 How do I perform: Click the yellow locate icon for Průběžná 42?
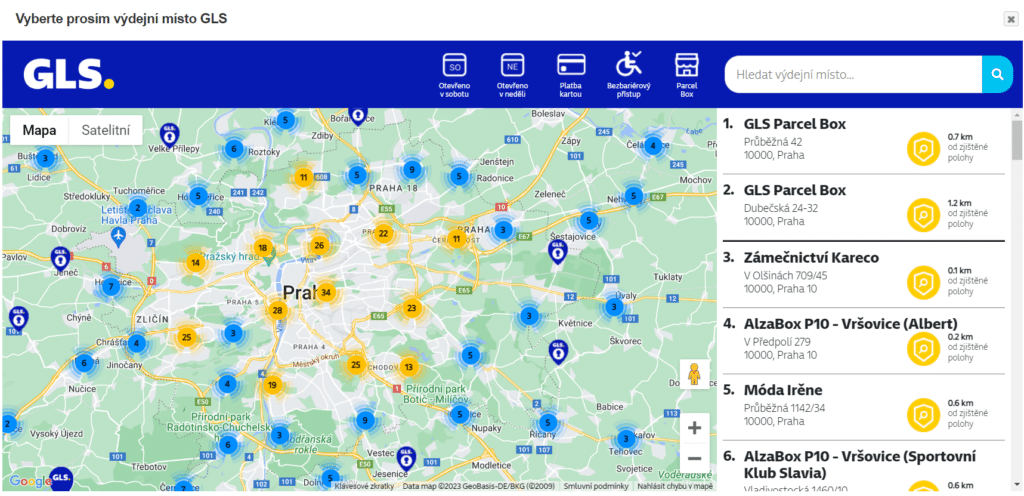click(923, 149)
